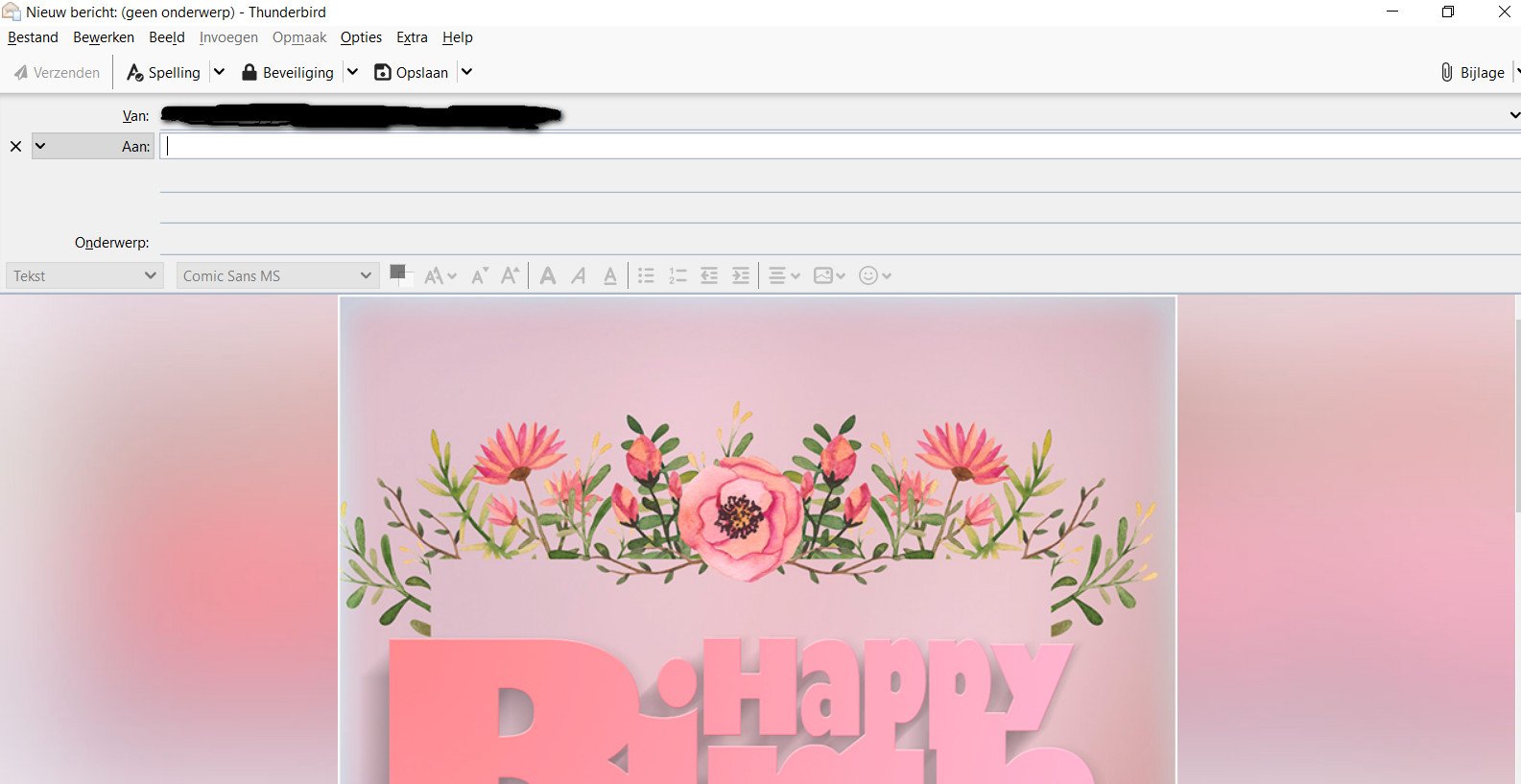This screenshot has width=1521, height=784.
Task: Increase the font size
Action: click(511, 276)
